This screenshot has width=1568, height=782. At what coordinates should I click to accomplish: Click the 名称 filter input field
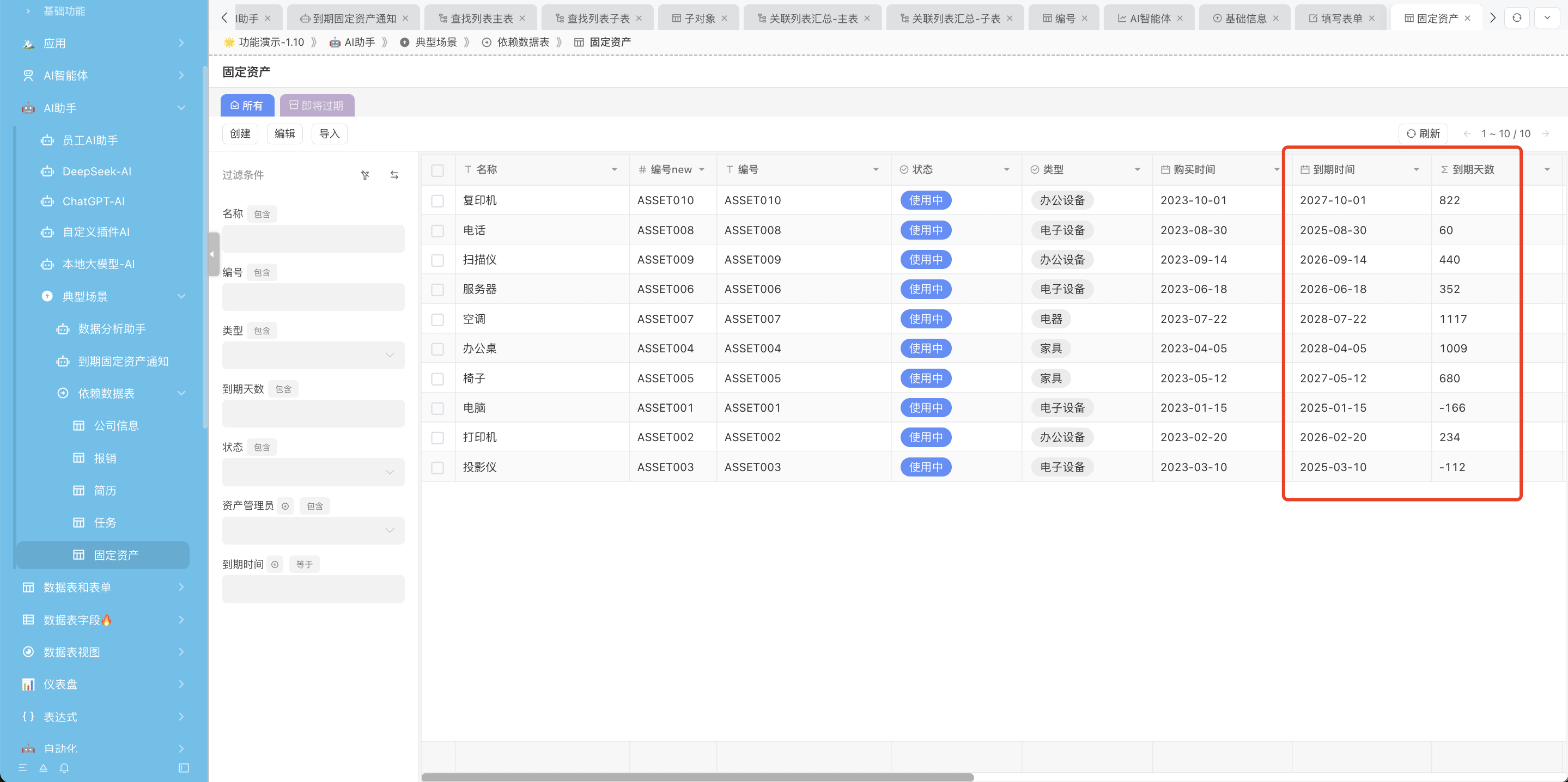[313, 239]
